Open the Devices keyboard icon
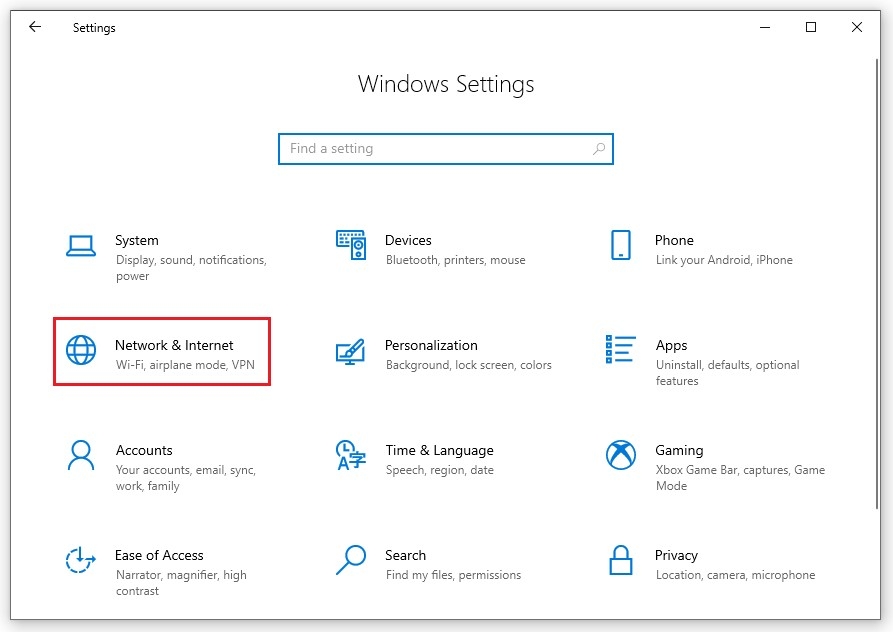893x632 pixels. pyautogui.click(x=350, y=245)
